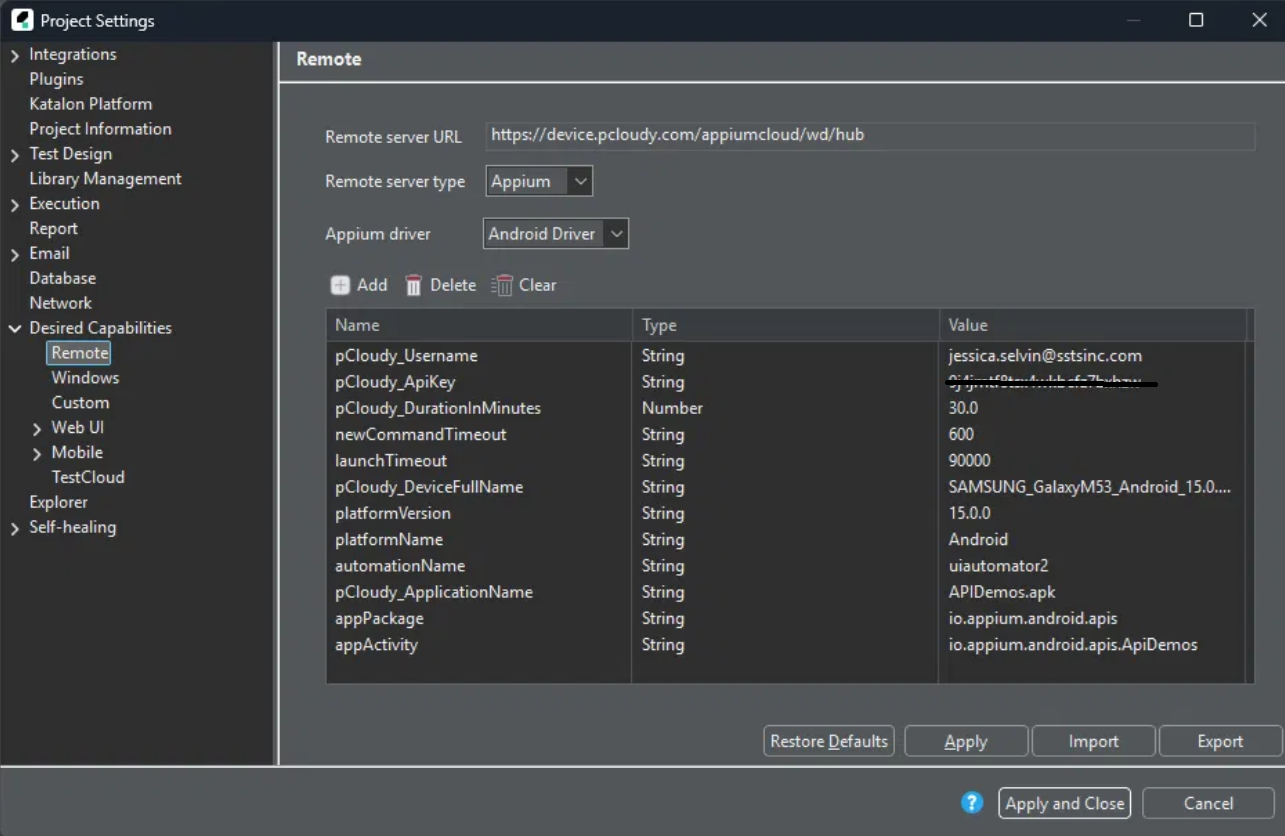Click the Number type cell
1285x836 pixels.
[672, 408]
